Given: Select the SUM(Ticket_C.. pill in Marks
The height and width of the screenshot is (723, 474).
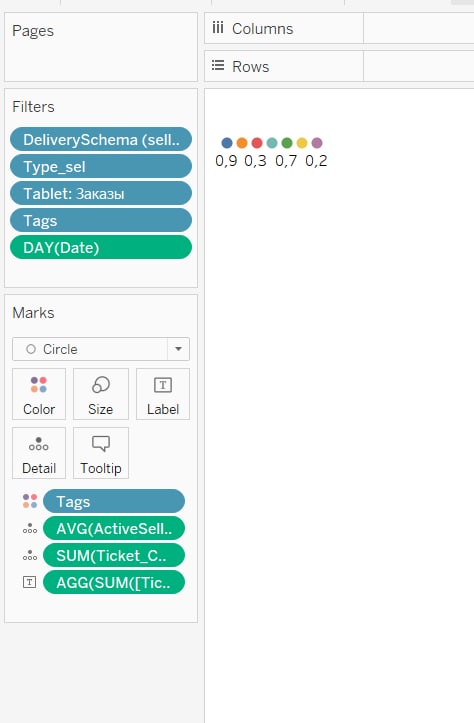Looking at the screenshot, I should click(x=114, y=556).
